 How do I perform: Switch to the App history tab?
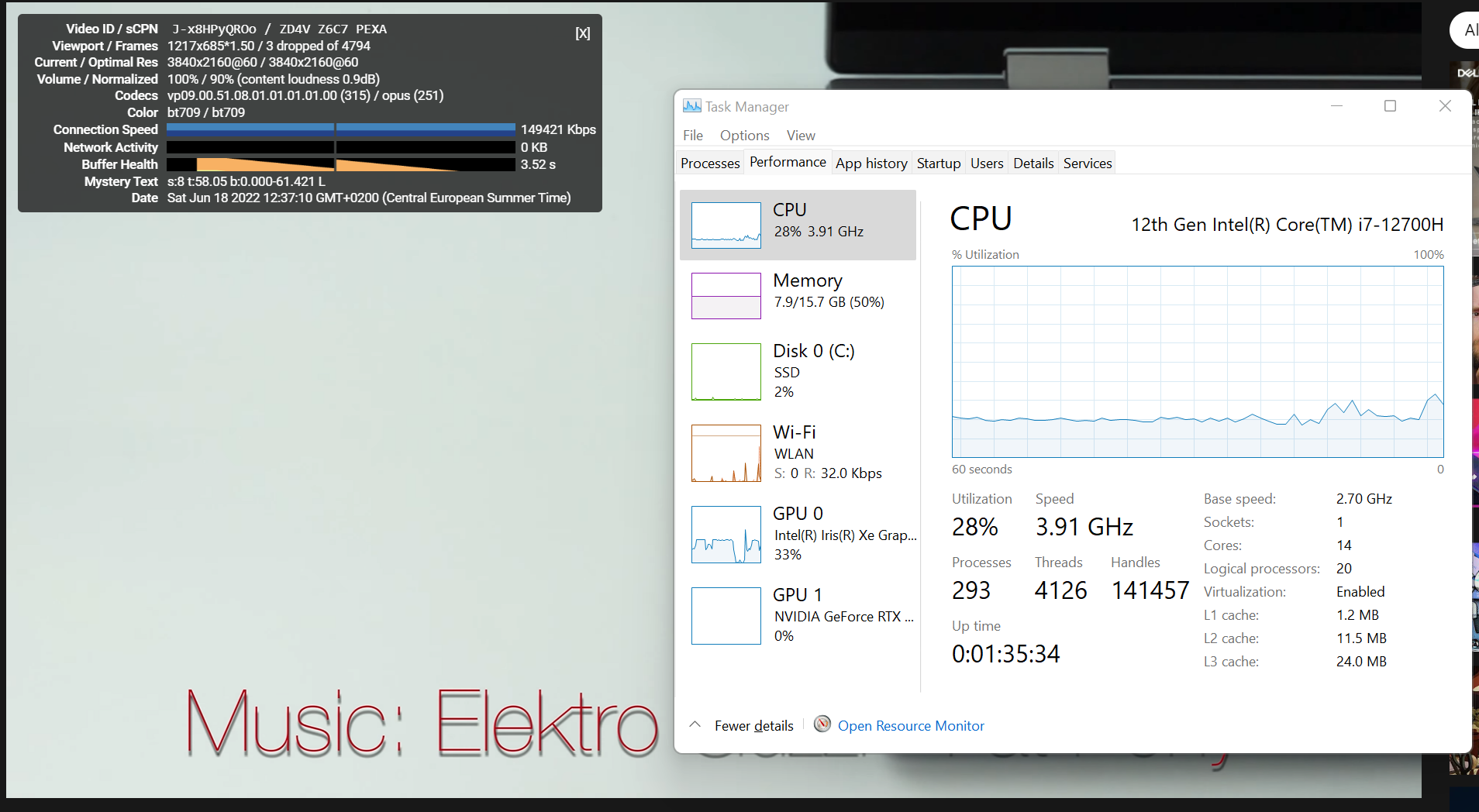(871, 163)
